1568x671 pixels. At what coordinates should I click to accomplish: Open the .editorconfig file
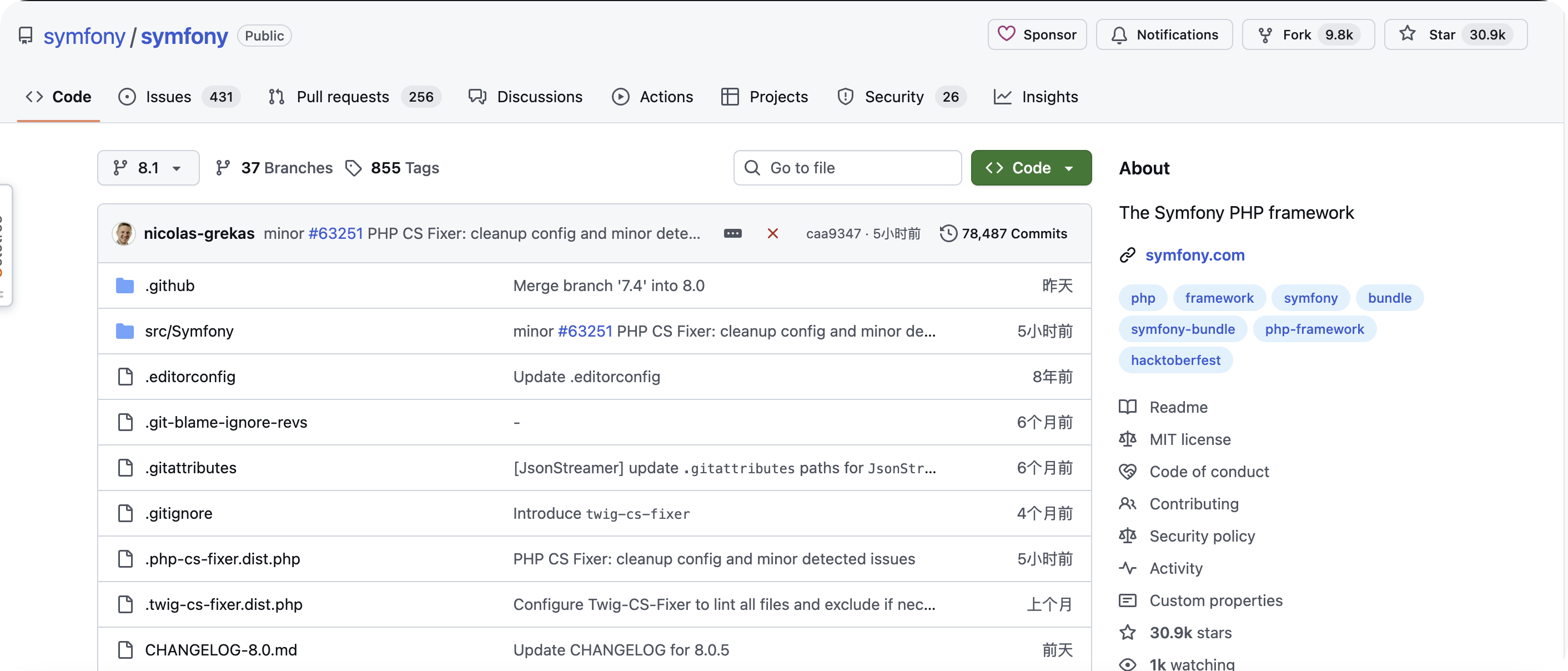pos(190,376)
